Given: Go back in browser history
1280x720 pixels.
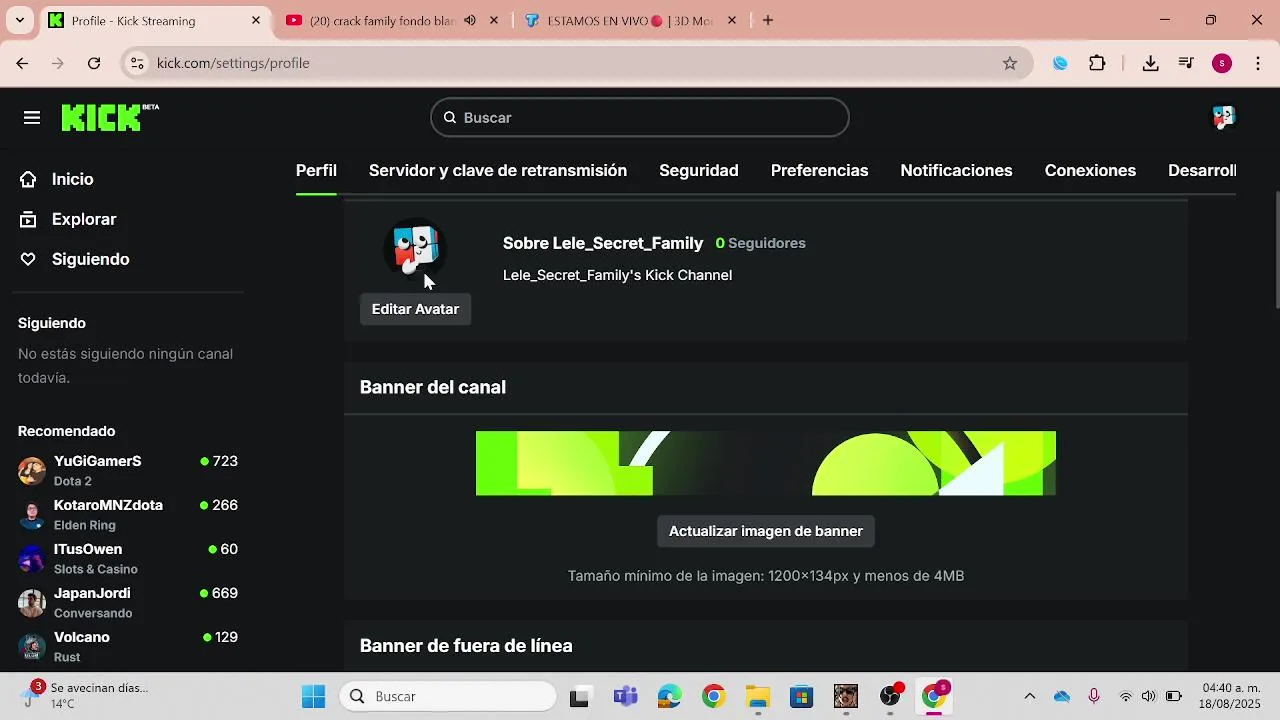Looking at the screenshot, I should pyautogui.click(x=22, y=63).
